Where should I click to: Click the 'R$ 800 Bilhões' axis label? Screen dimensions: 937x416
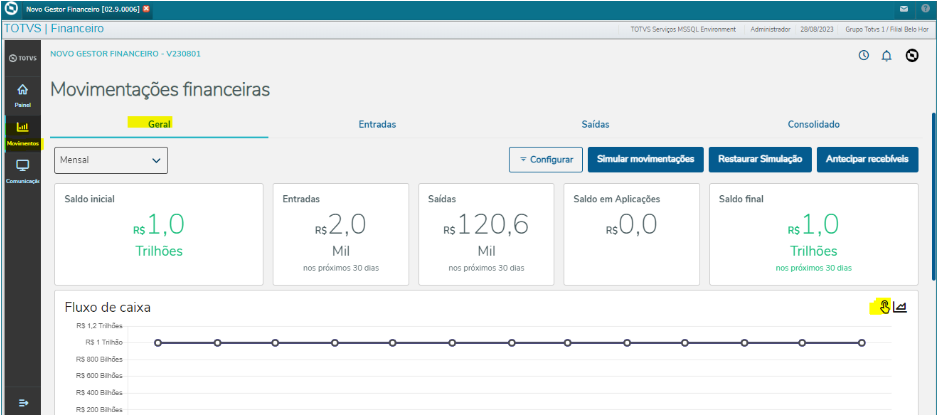click(99, 360)
